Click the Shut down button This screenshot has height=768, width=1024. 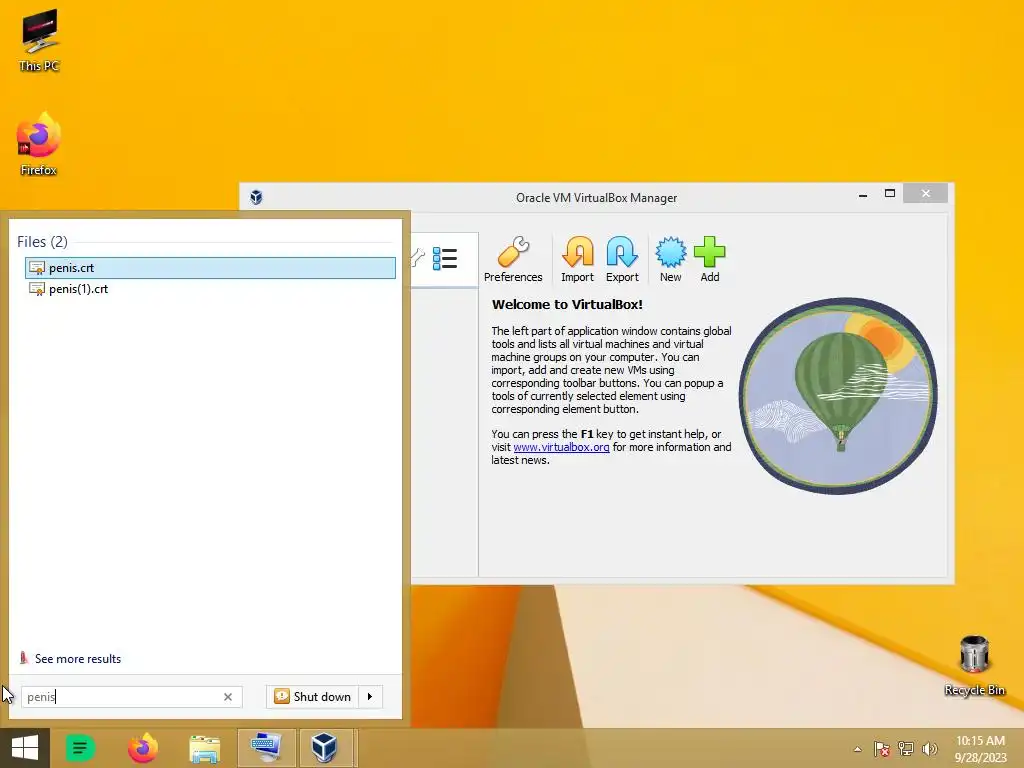coord(312,697)
